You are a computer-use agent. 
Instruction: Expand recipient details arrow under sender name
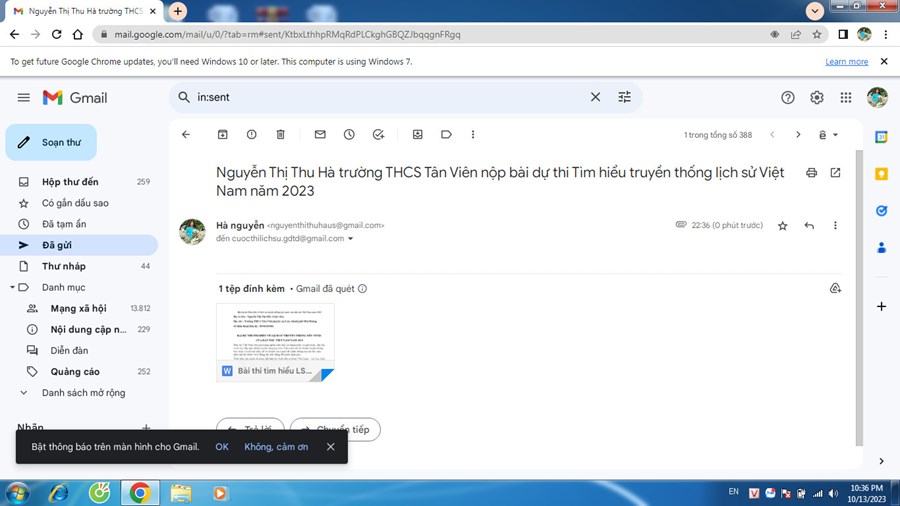pyautogui.click(x=351, y=239)
